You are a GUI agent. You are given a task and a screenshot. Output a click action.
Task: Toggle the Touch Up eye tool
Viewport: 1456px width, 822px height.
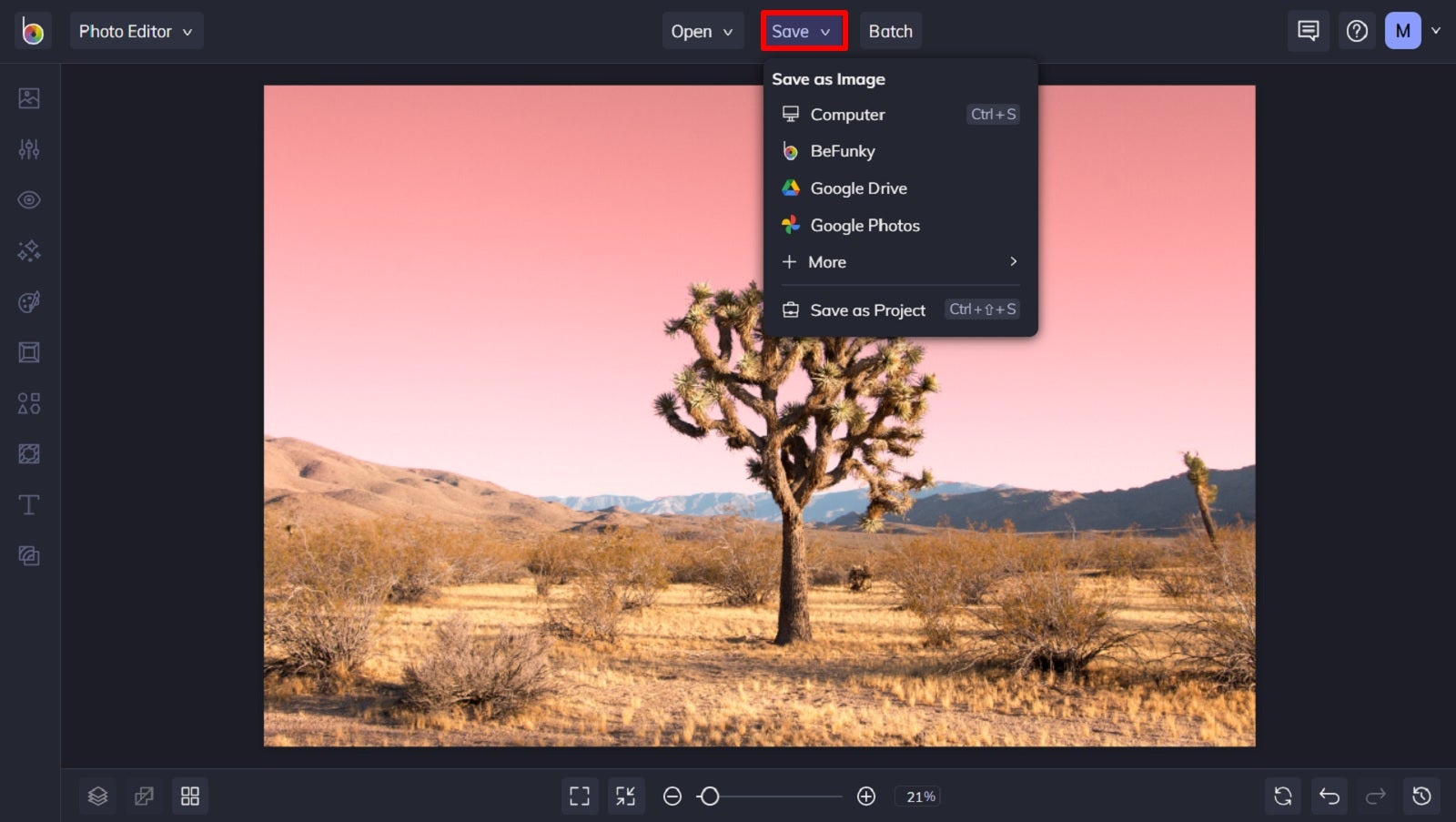(x=28, y=199)
